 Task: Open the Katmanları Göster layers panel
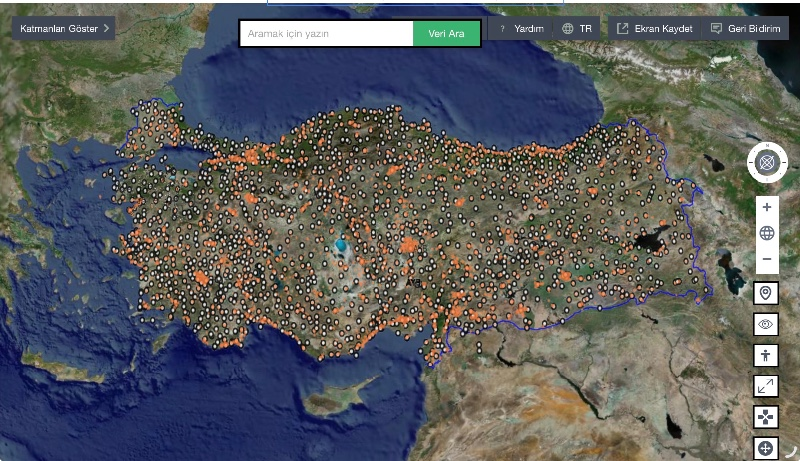click(63, 29)
